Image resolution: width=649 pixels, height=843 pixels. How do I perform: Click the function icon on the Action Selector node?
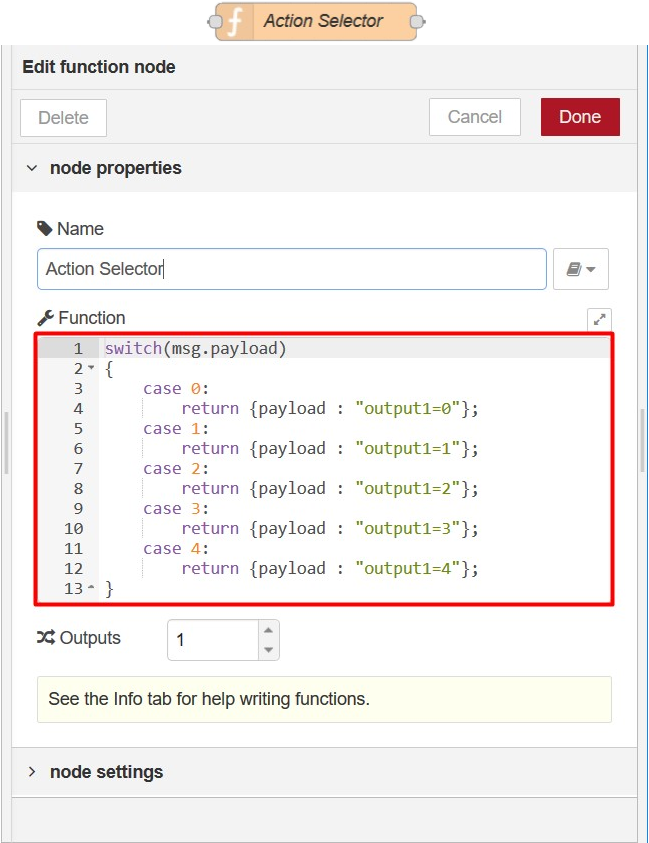pyautogui.click(x=233, y=22)
